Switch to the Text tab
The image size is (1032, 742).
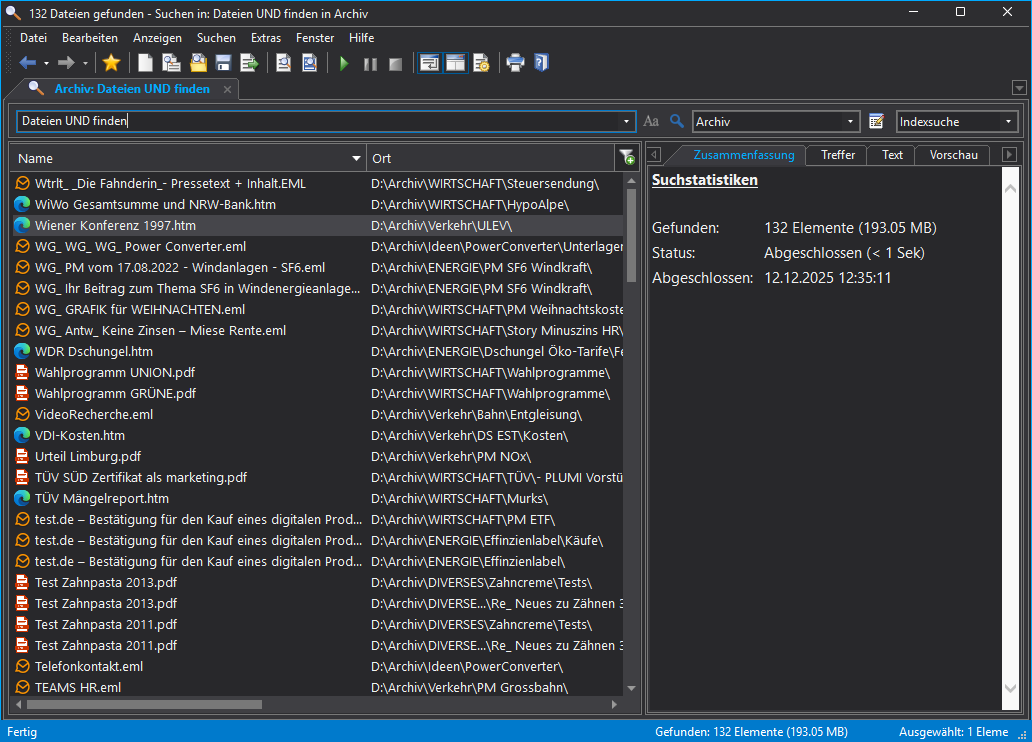pyautogui.click(x=892, y=155)
